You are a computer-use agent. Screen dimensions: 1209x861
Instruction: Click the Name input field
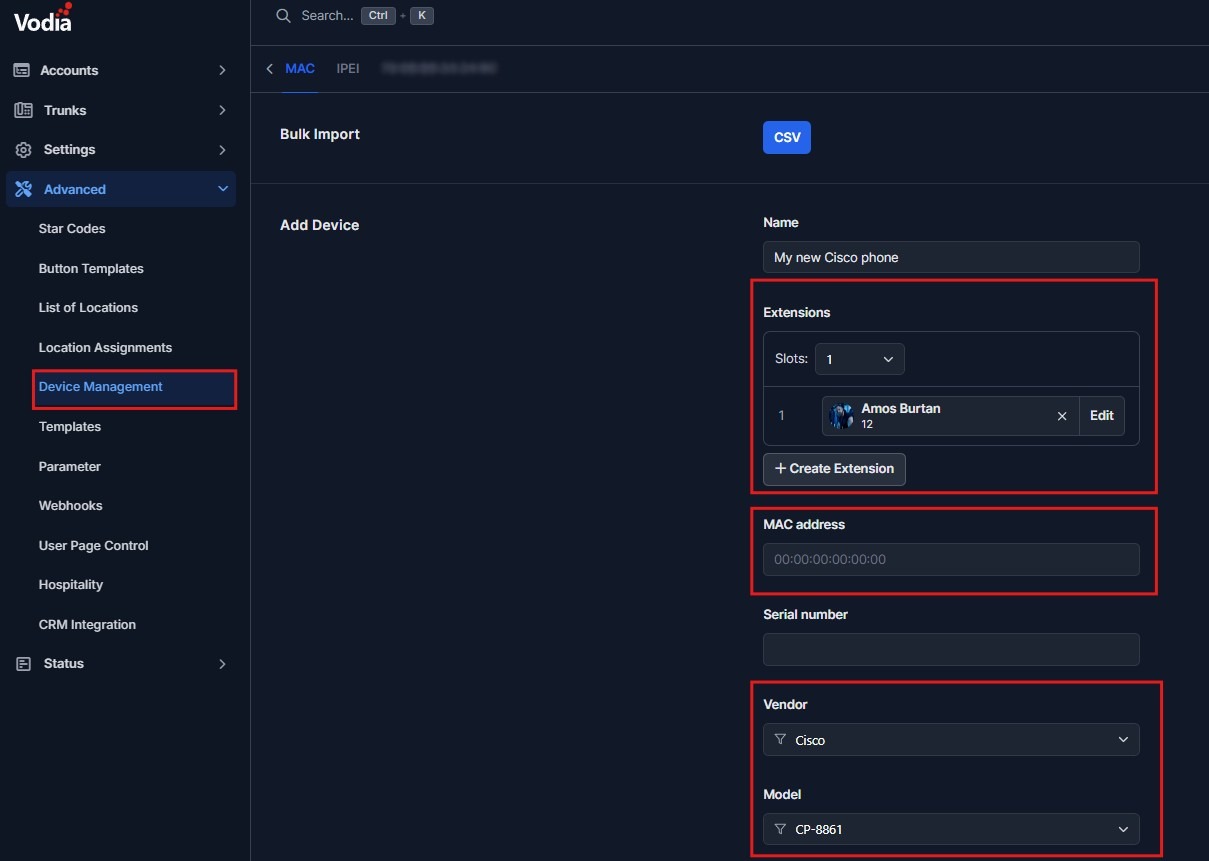(951, 257)
